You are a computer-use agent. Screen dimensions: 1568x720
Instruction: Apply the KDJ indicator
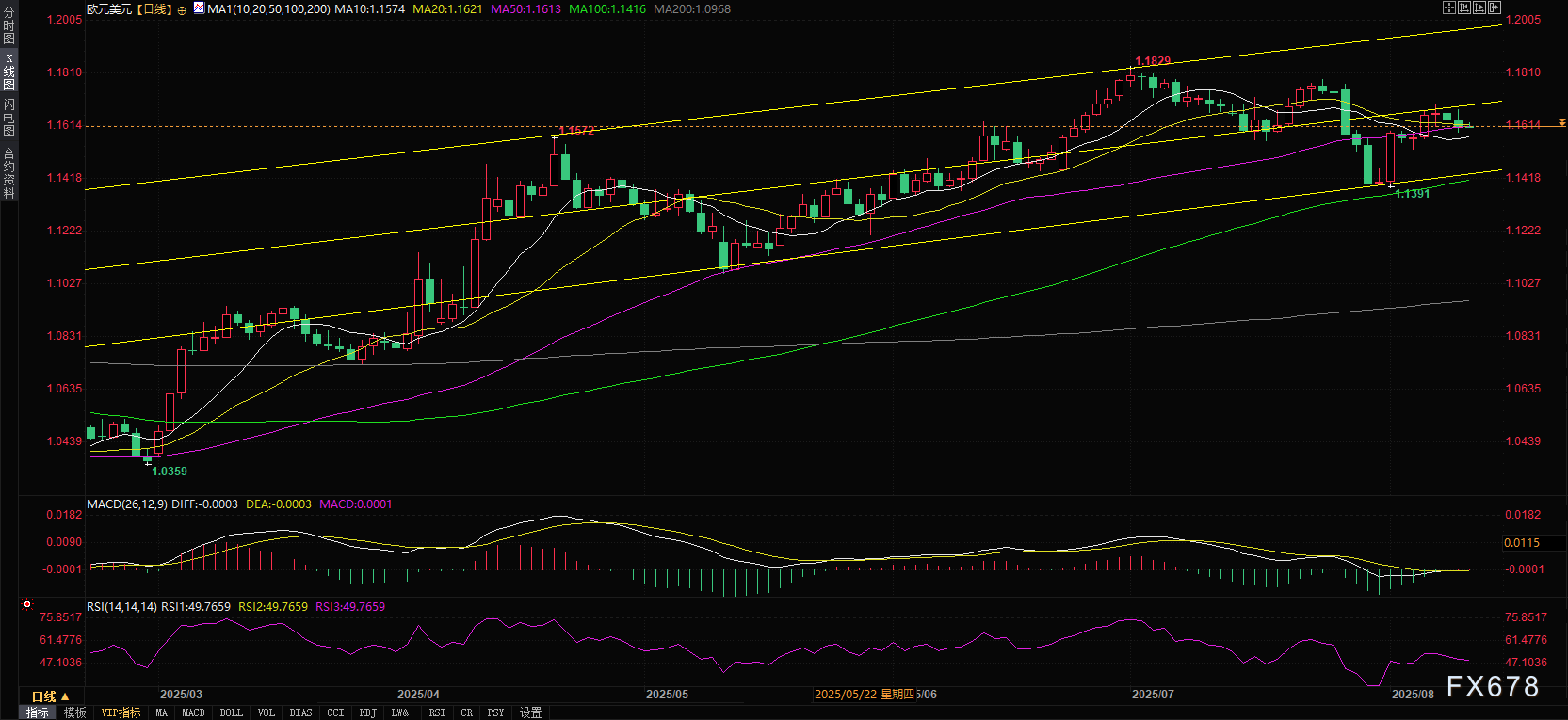pyautogui.click(x=367, y=713)
